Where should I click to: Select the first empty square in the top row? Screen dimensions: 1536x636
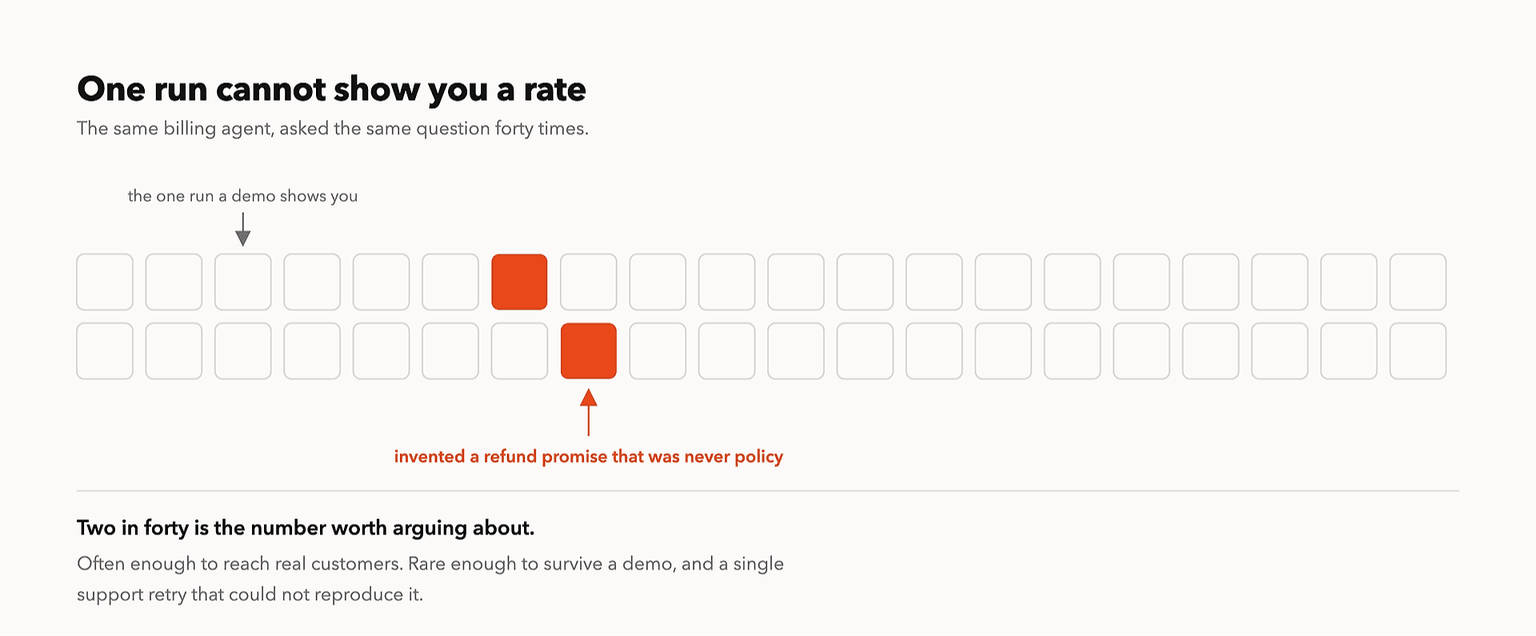105,282
